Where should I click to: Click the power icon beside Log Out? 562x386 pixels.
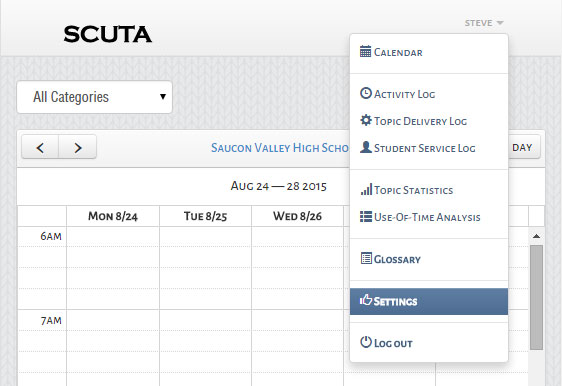[366, 342]
